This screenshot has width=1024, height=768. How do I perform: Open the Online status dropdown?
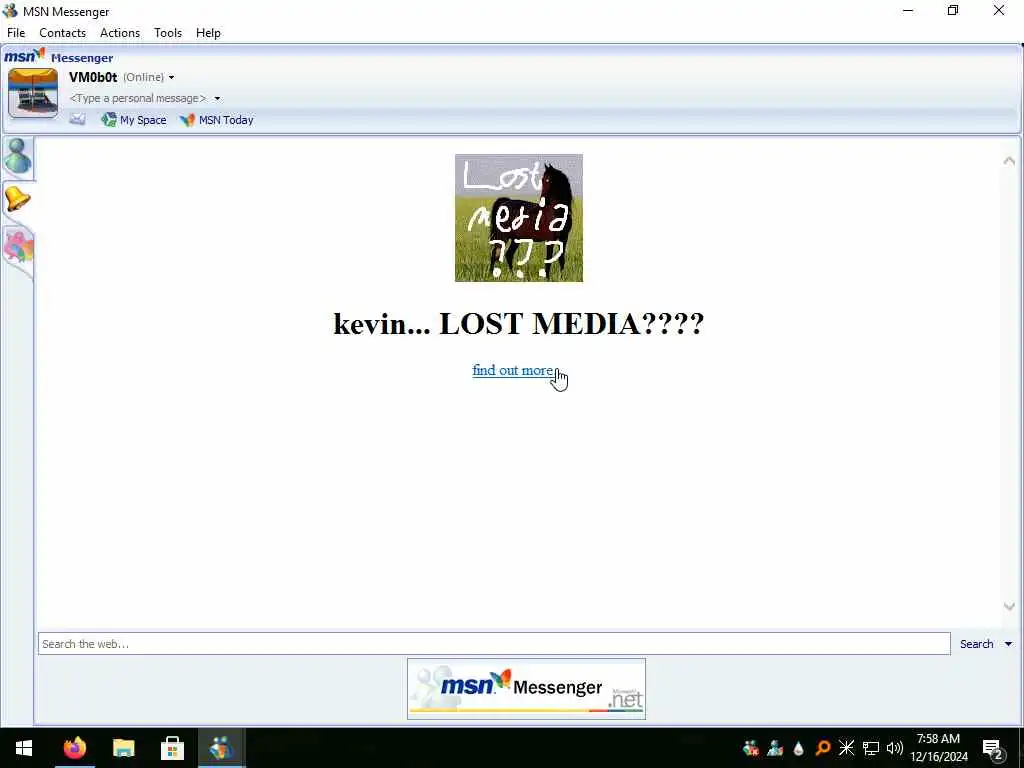pyautogui.click(x=149, y=77)
